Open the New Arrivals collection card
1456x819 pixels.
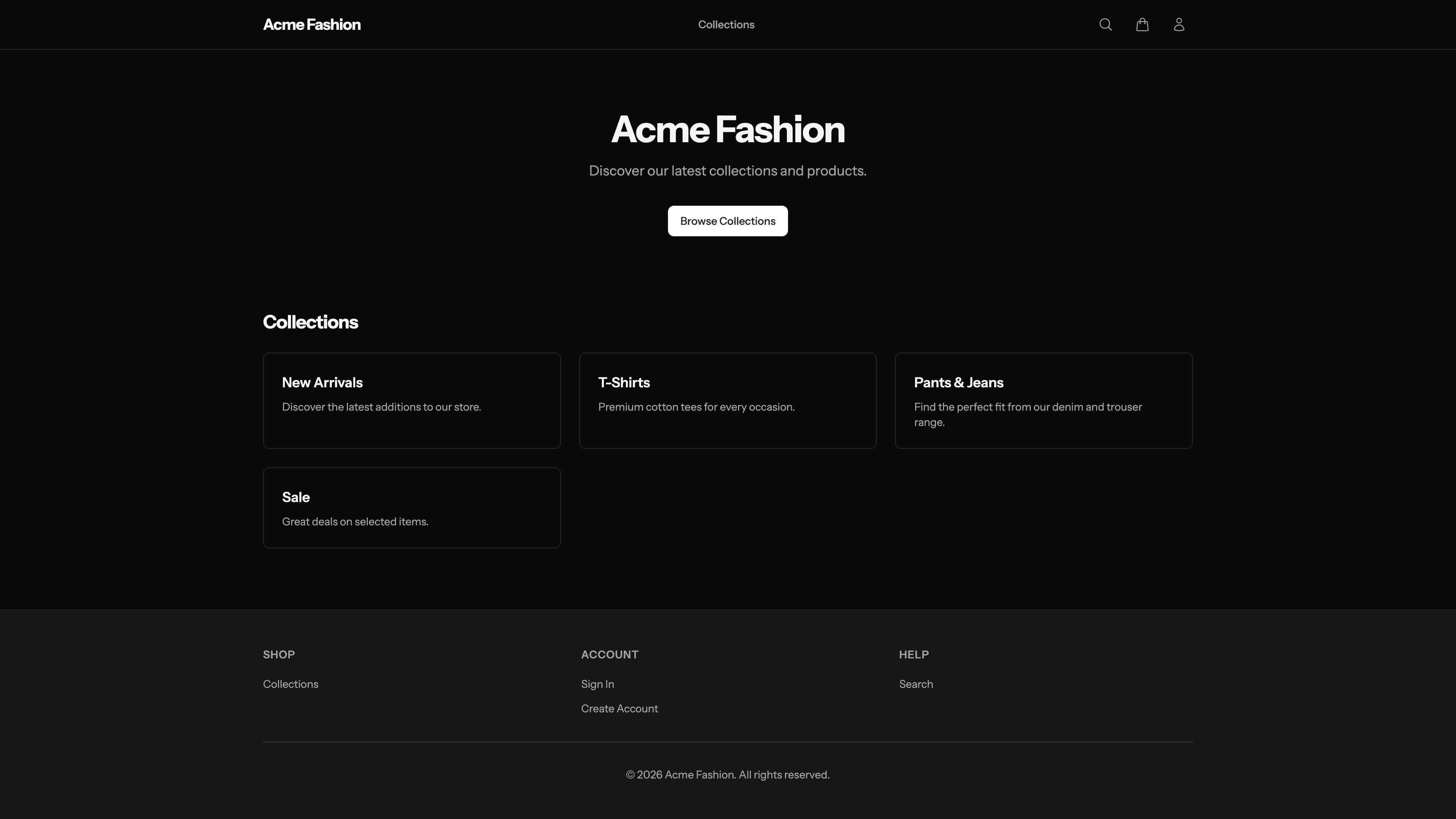click(x=411, y=400)
